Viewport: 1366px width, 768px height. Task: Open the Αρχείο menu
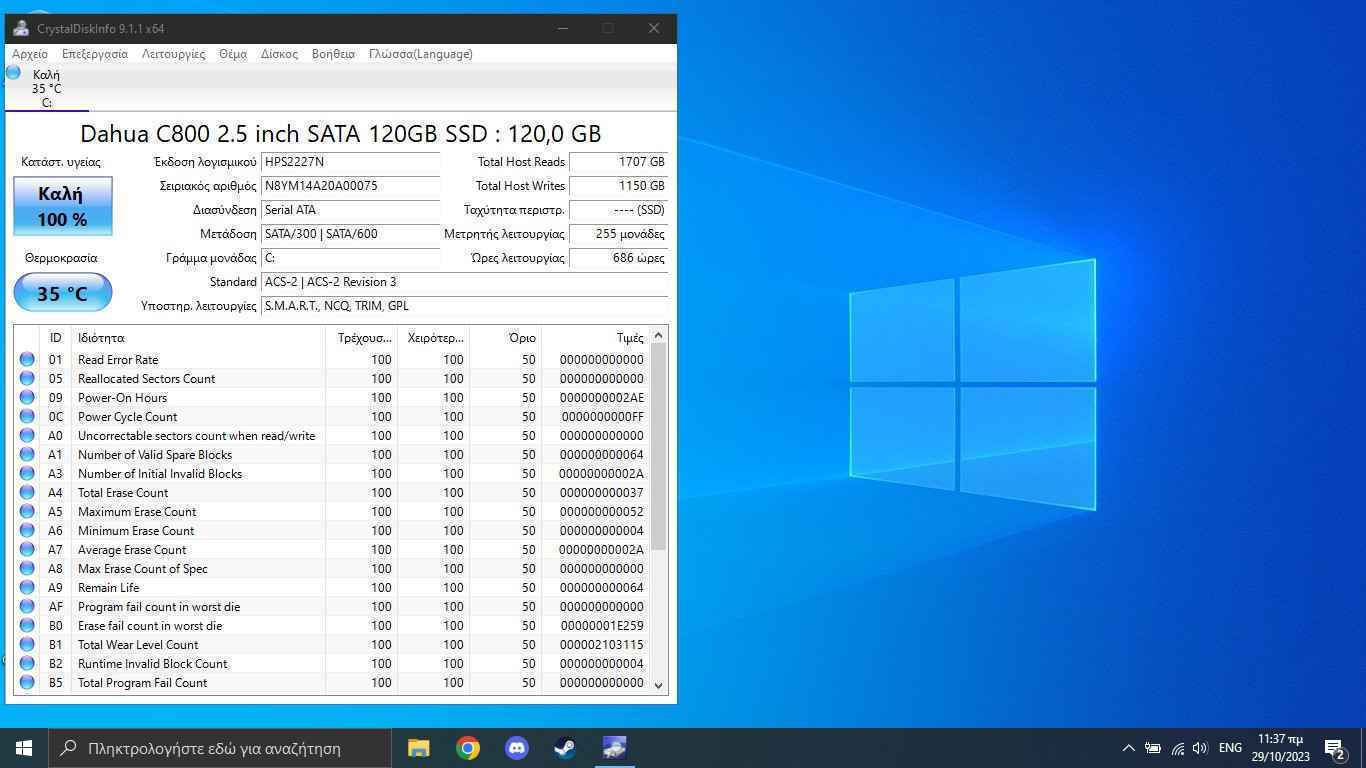[x=30, y=54]
